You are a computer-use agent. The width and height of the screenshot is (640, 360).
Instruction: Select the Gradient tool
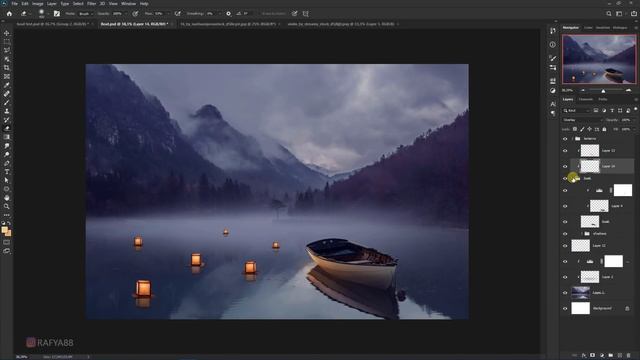coord(7,137)
